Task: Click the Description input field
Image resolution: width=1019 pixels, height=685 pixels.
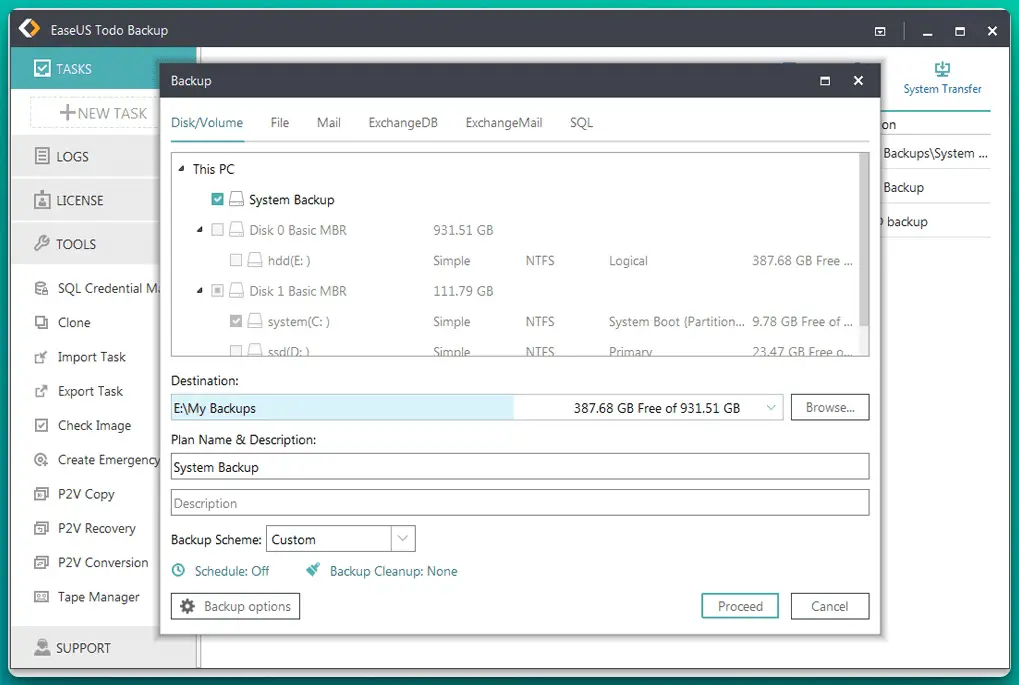Action: [x=519, y=503]
